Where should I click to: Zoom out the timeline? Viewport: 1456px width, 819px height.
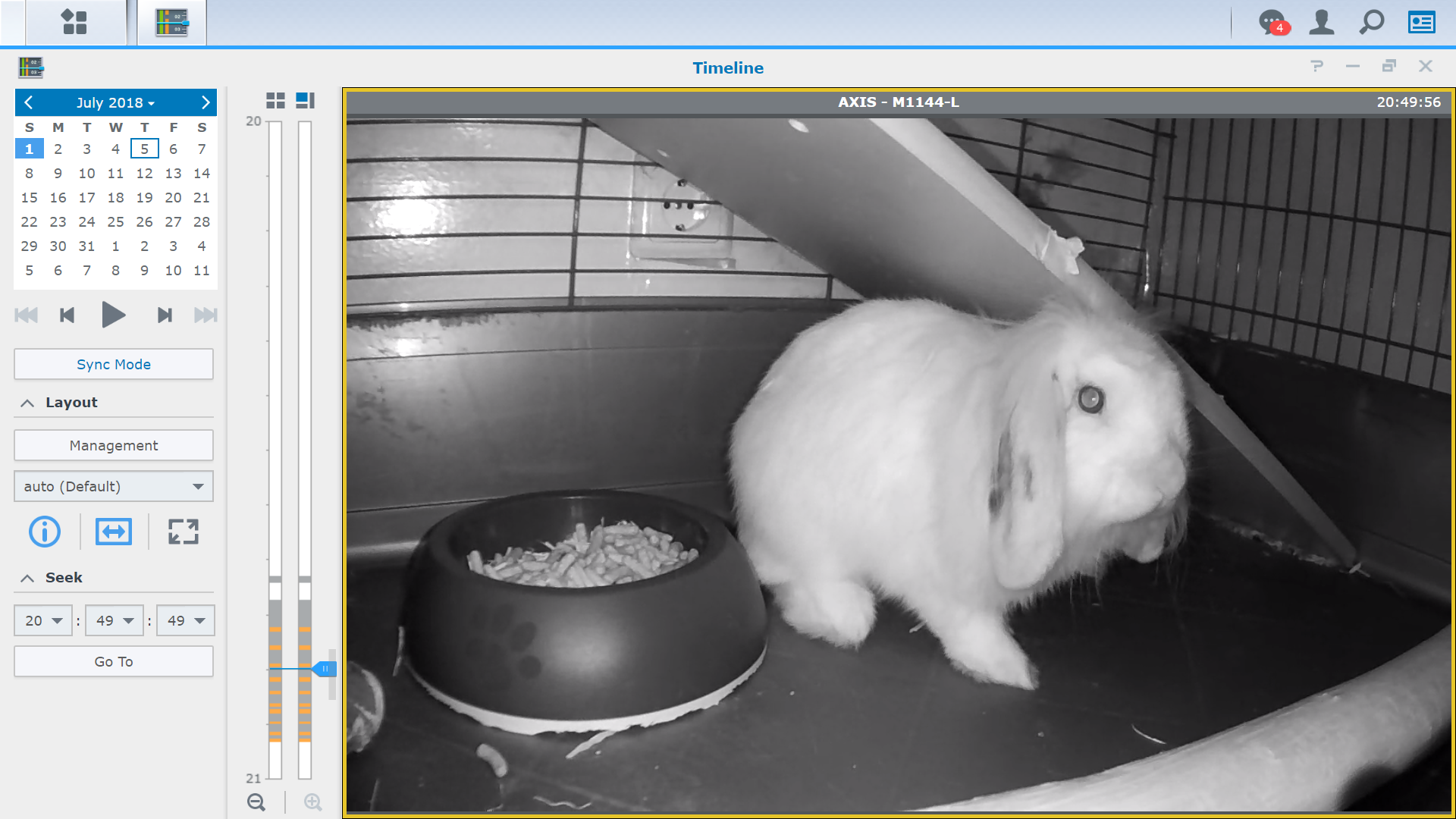pos(256,802)
